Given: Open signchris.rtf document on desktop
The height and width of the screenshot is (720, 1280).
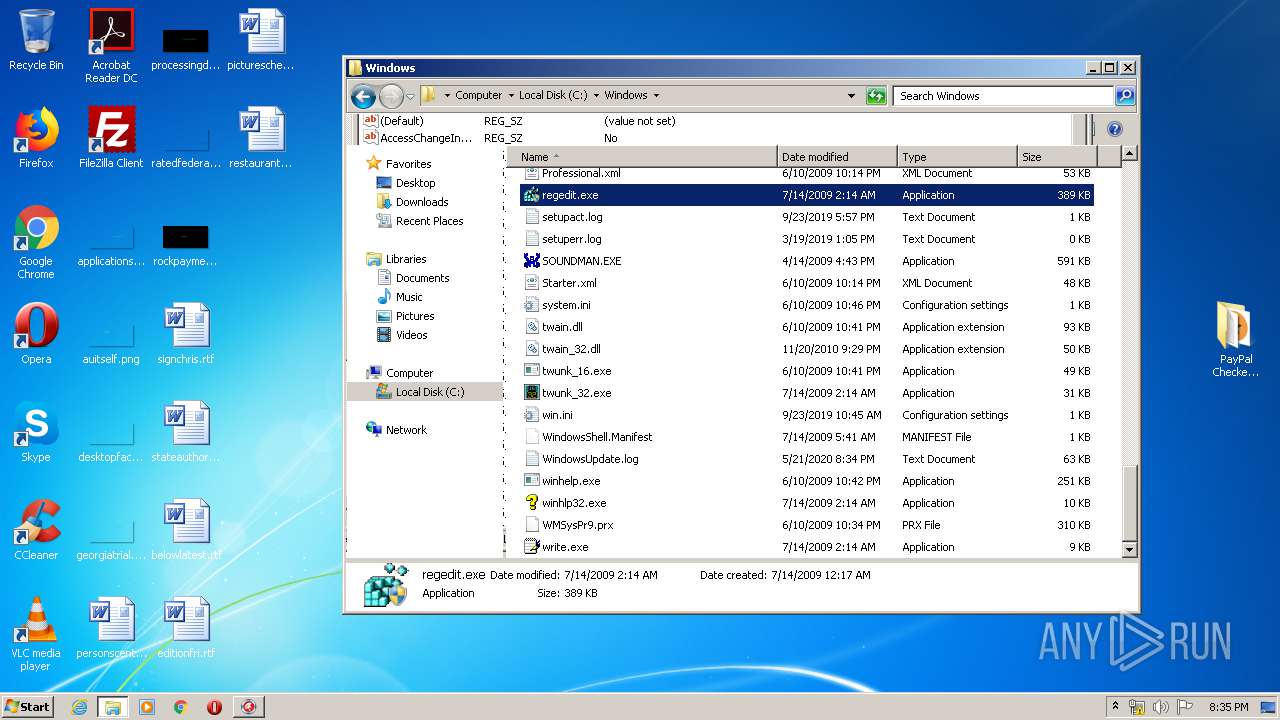Looking at the screenshot, I should (x=186, y=334).
